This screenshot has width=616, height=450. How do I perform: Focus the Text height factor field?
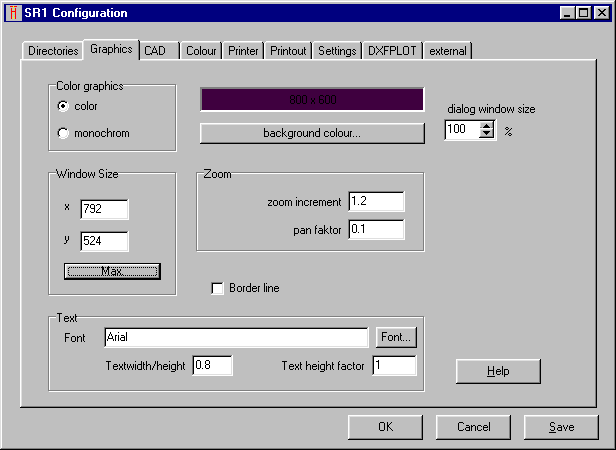[x=394, y=366]
